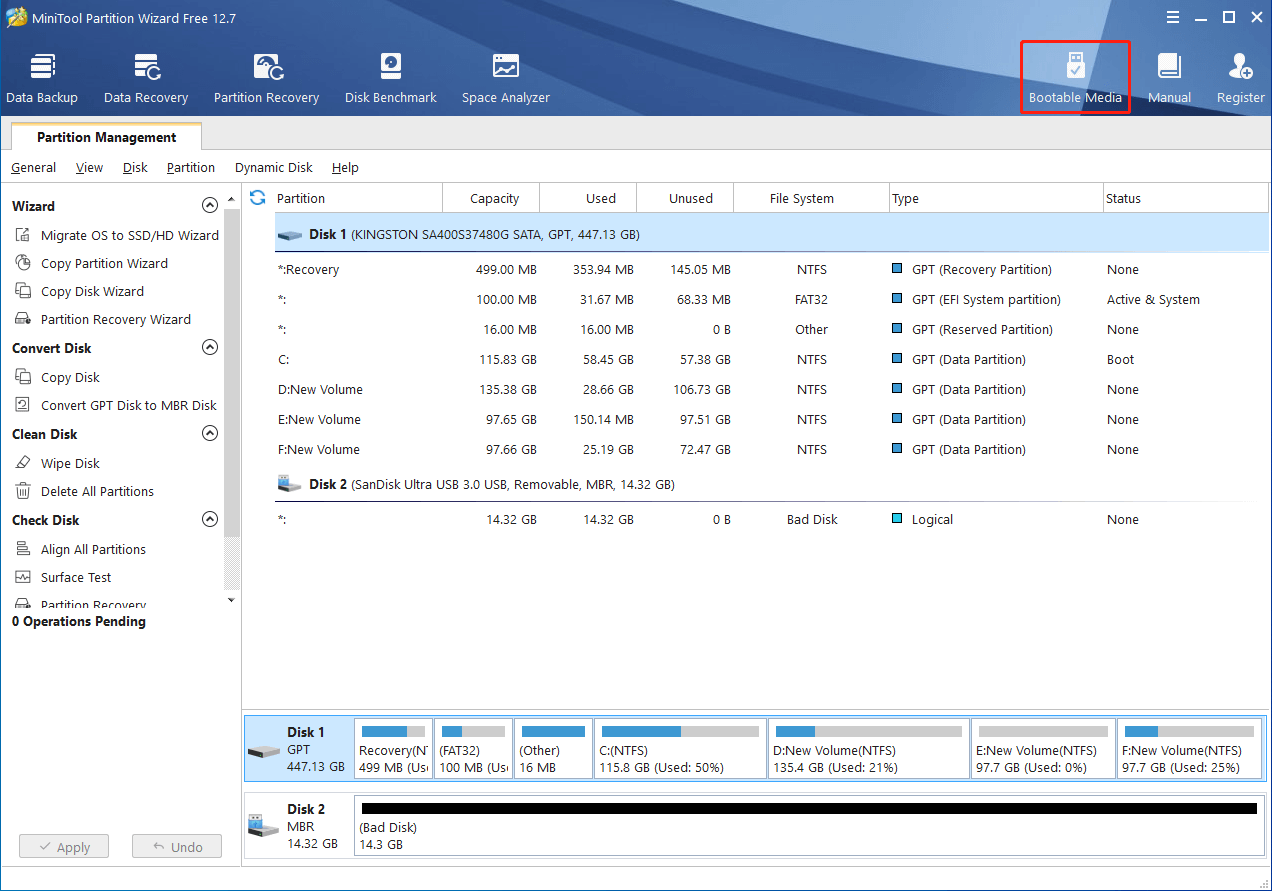Click the Copy Partition Wizard icon
Image resolution: width=1272 pixels, height=891 pixels.
[x=23, y=263]
